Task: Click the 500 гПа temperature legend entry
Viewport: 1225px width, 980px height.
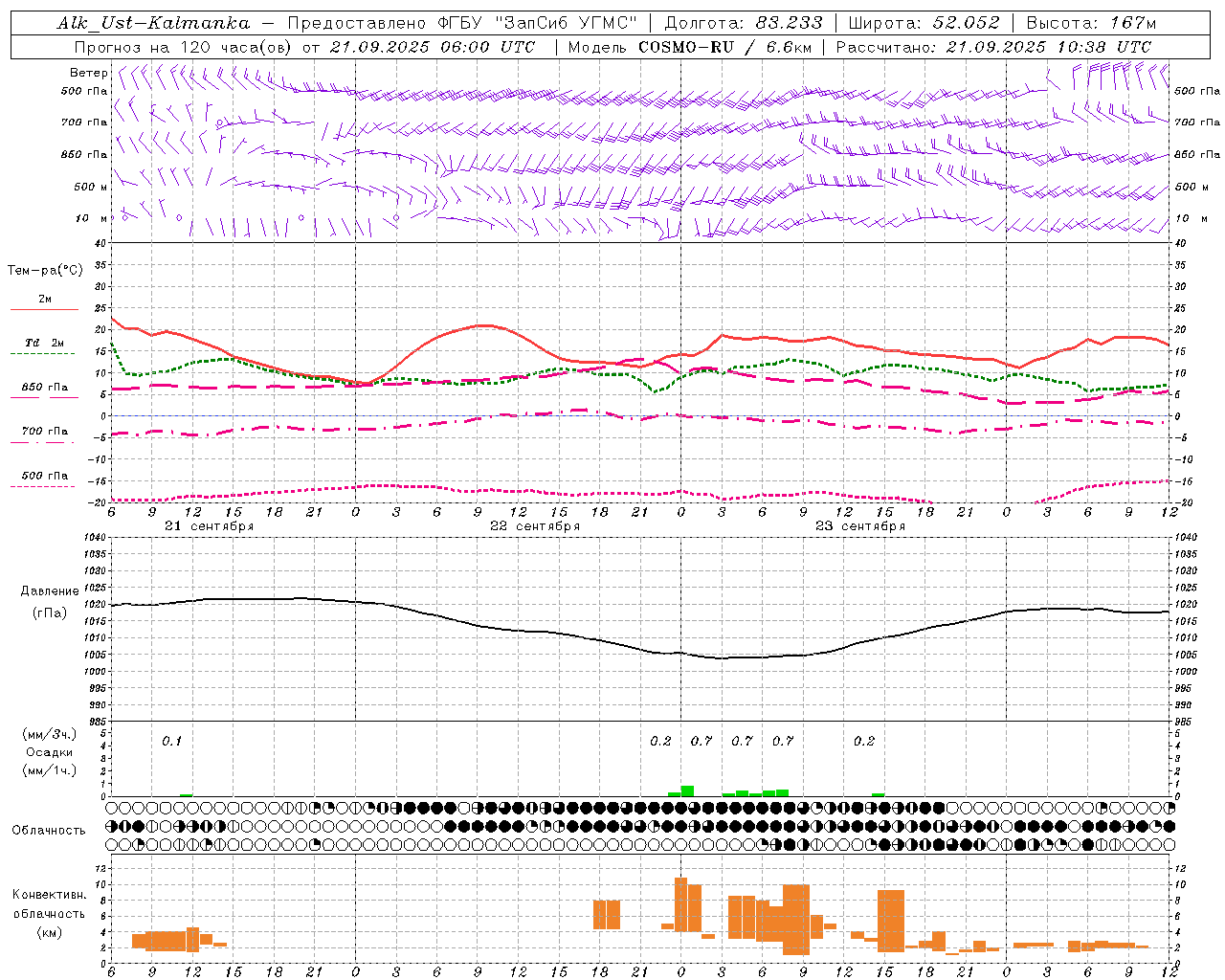Action: point(44,478)
